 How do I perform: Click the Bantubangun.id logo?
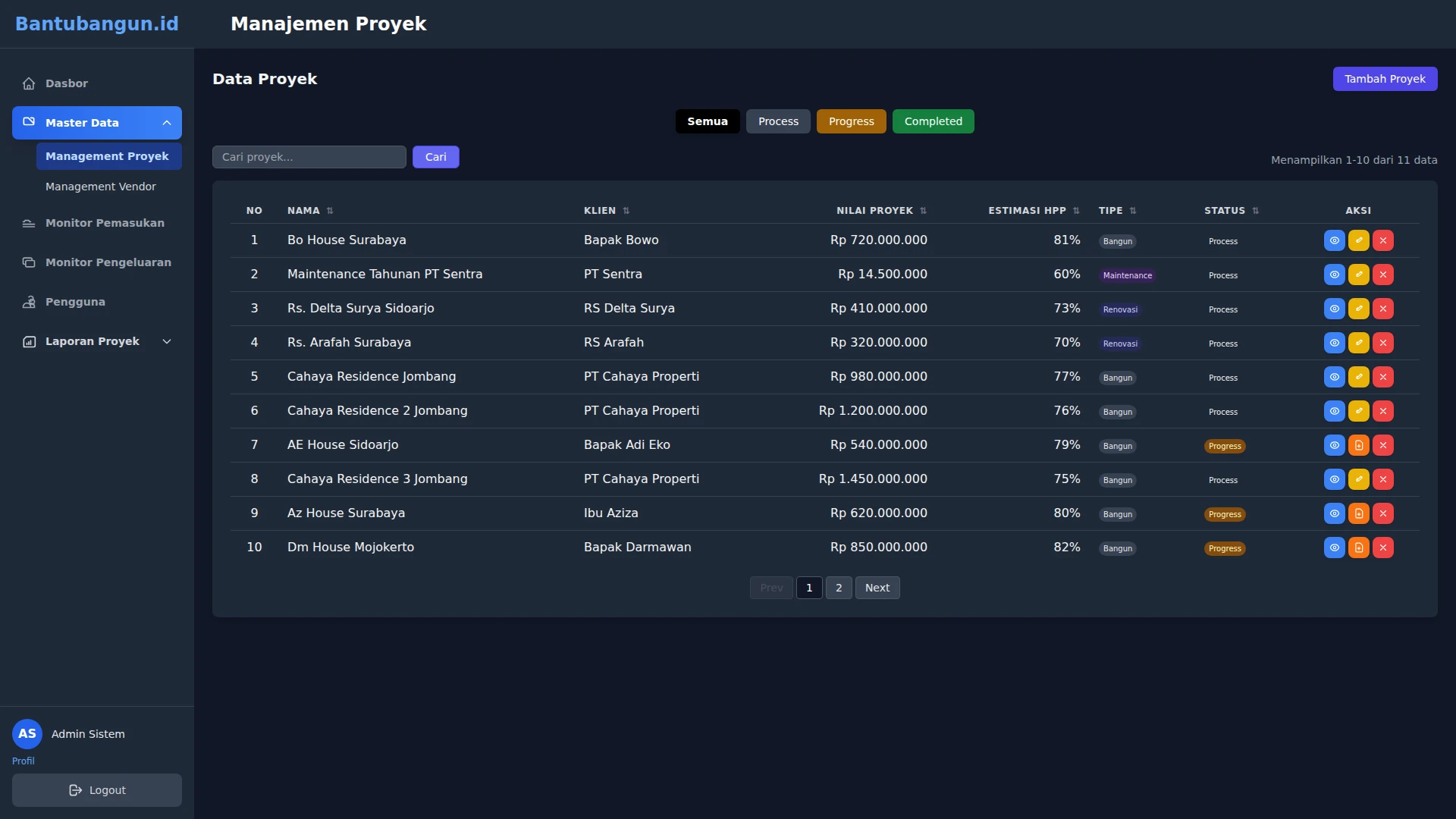pos(97,24)
